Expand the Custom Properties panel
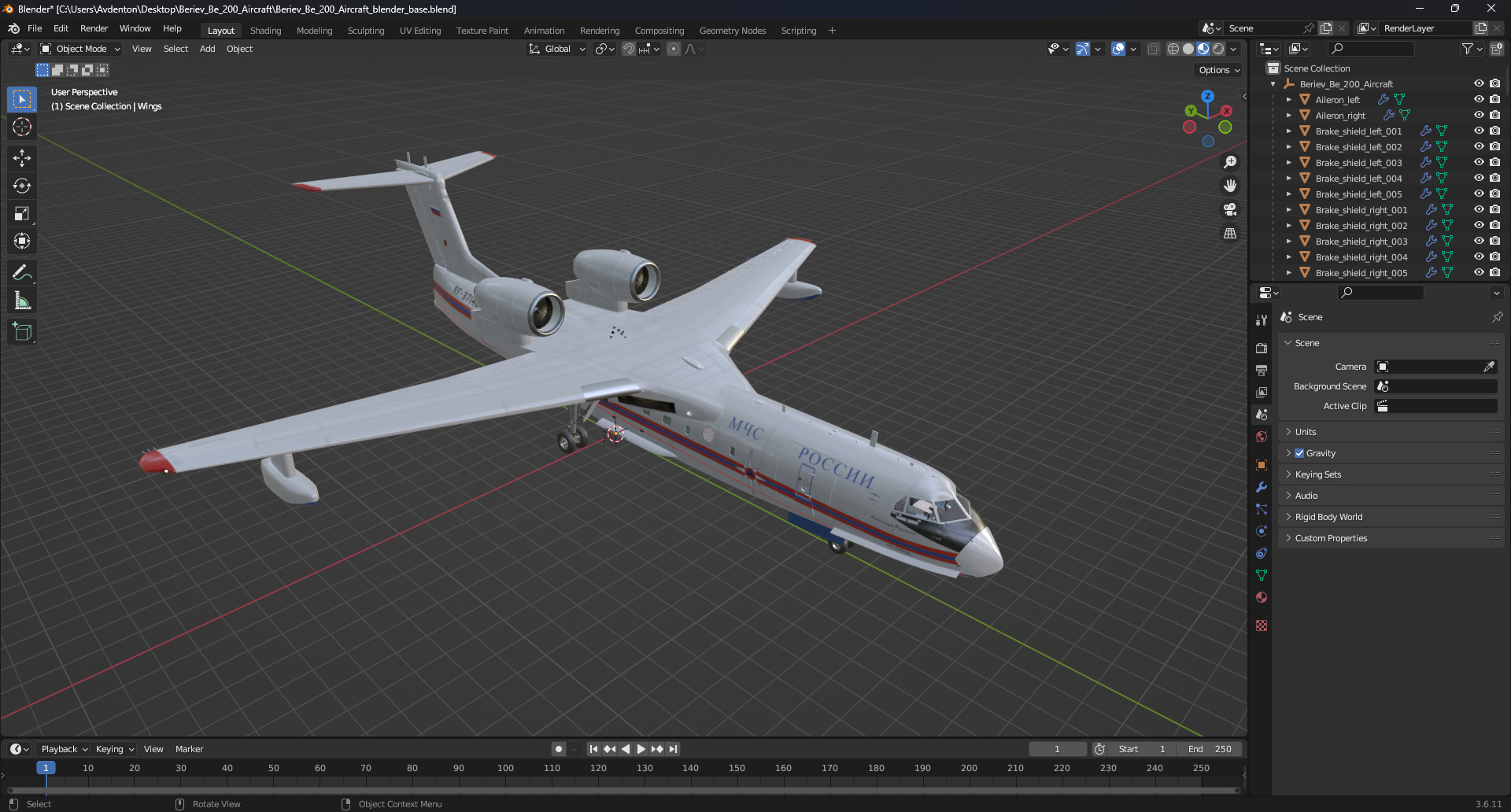Screen dimensions: 1511x812 [1391, 538]
